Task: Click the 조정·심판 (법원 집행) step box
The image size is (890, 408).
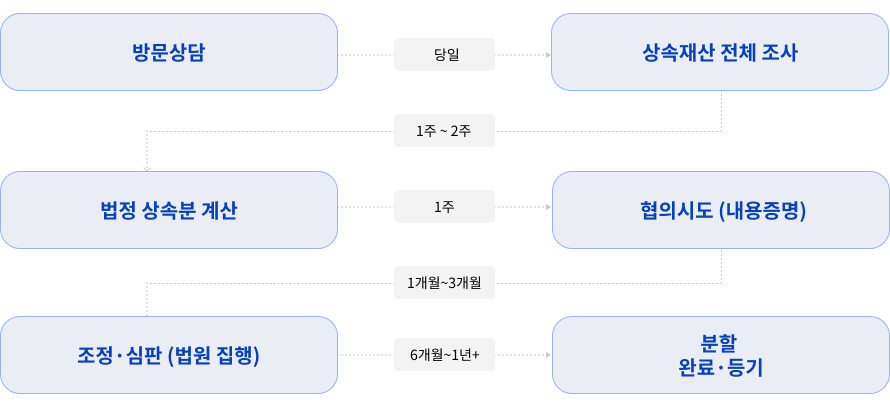Action: pos(169,355)
